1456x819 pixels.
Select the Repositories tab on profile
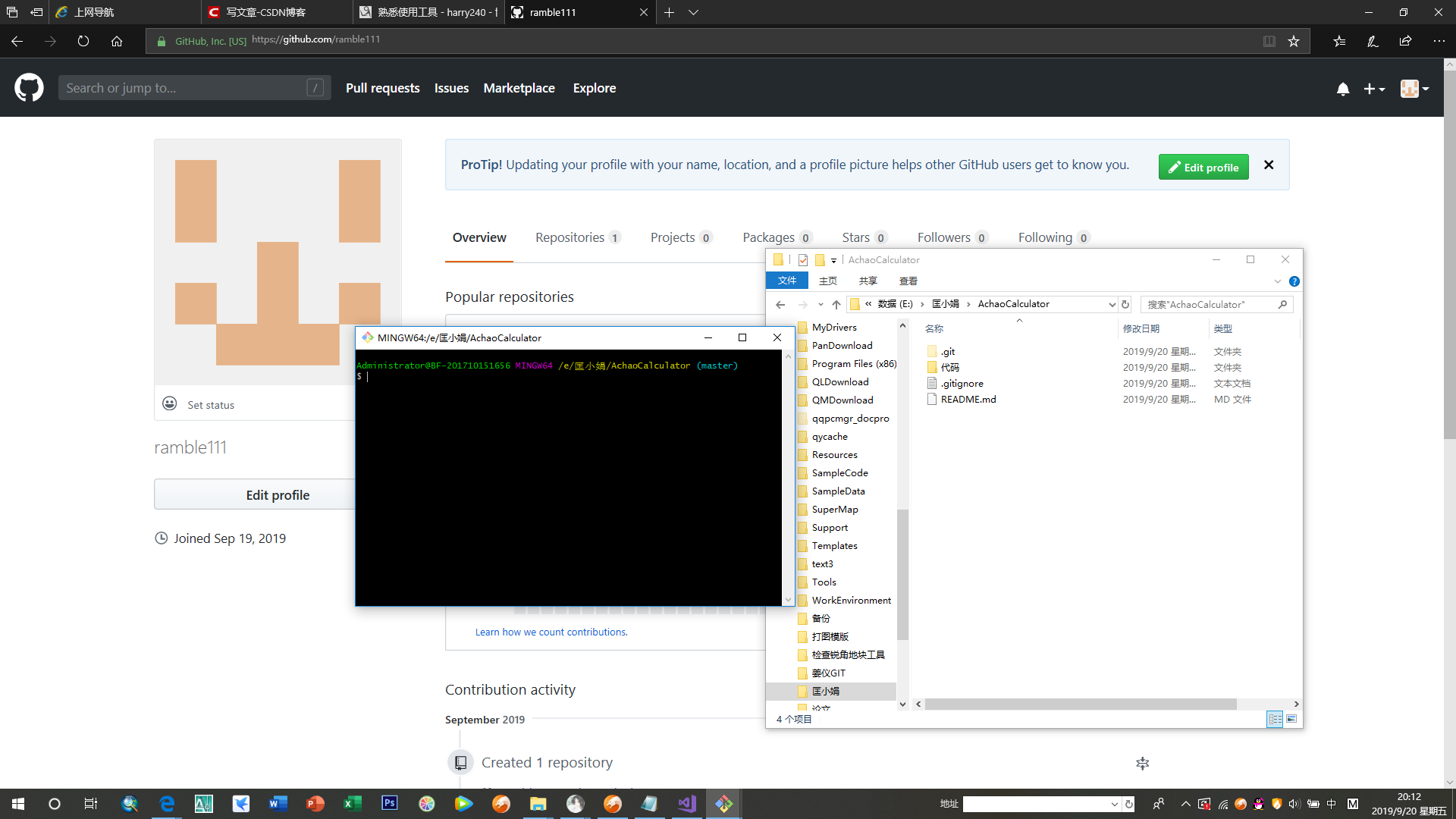tap(569, 237)
